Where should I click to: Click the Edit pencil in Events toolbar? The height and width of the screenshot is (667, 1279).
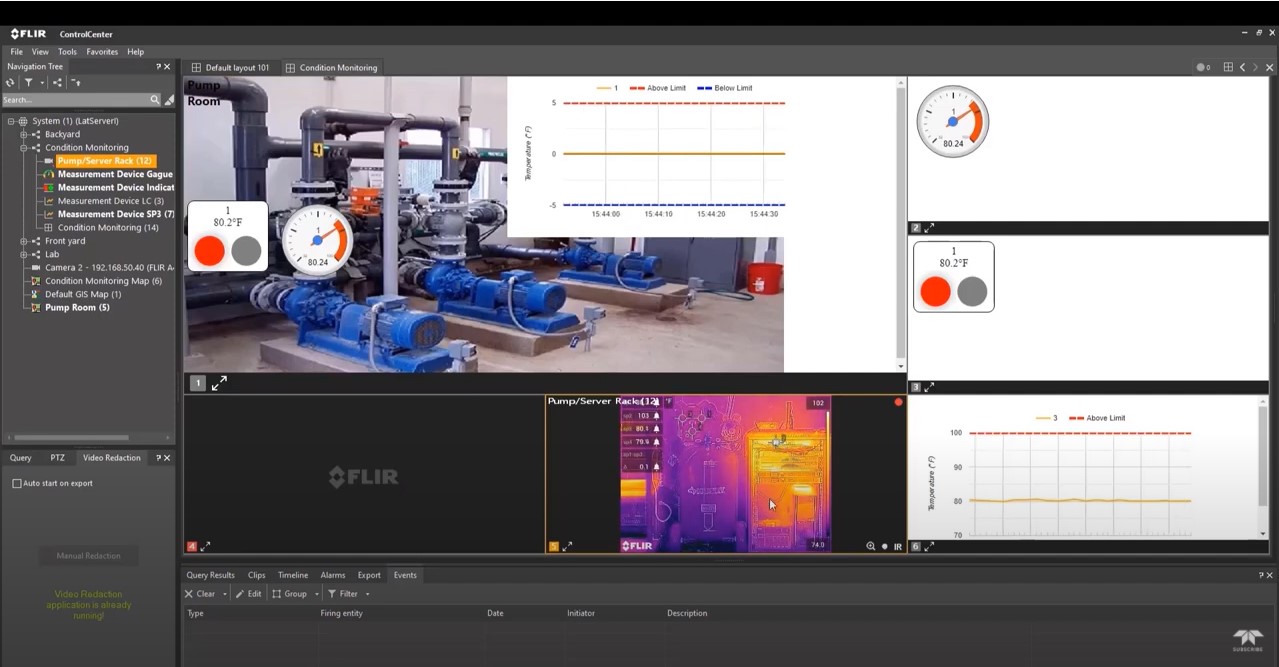coord(248,594)
